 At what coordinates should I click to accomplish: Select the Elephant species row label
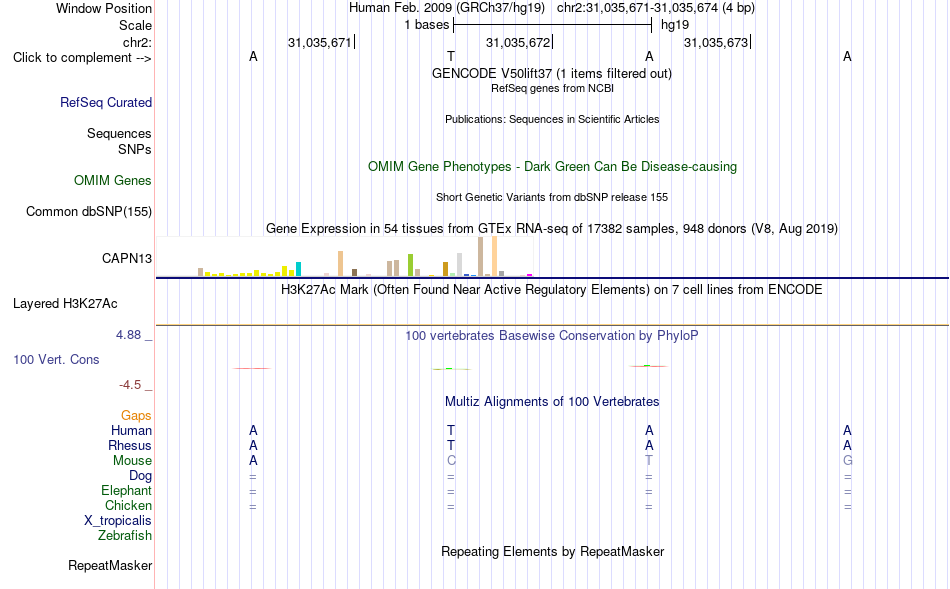click(x=126, y=490)
